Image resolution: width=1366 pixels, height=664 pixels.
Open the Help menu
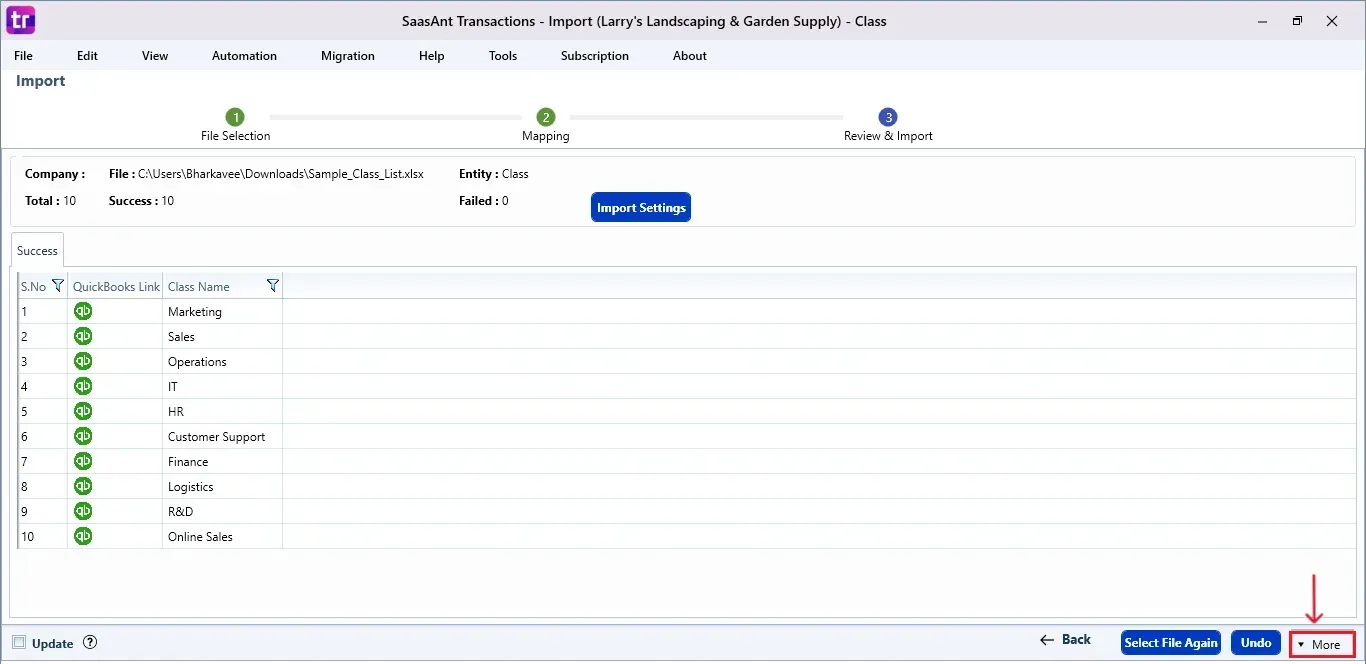(x=432, y=56)
